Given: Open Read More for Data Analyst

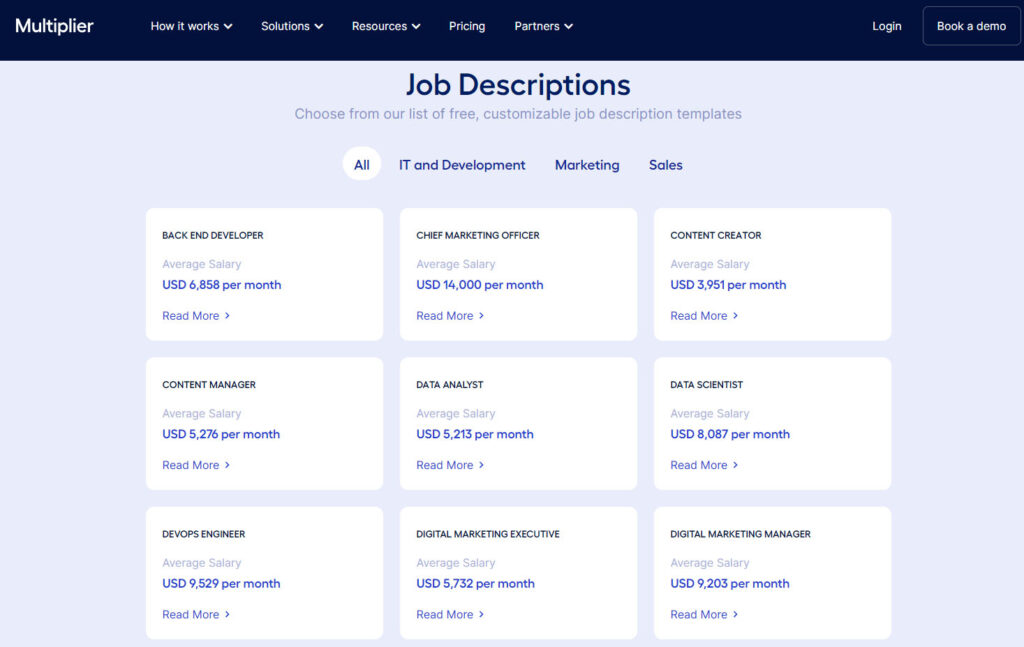Looking at the screenshot, I should coord(444,465).
